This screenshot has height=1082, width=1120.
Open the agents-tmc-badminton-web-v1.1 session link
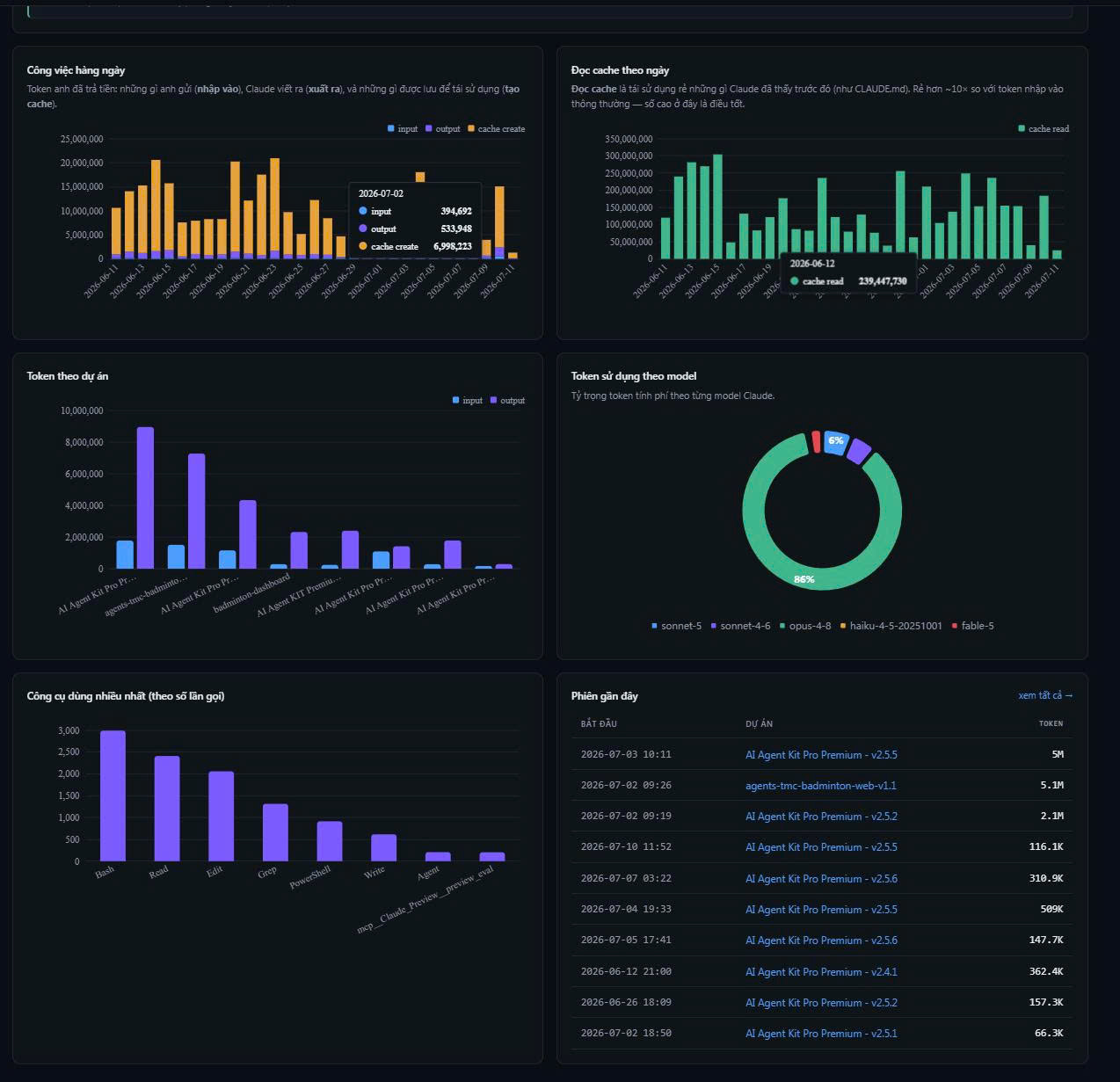[x=820, y=785]
